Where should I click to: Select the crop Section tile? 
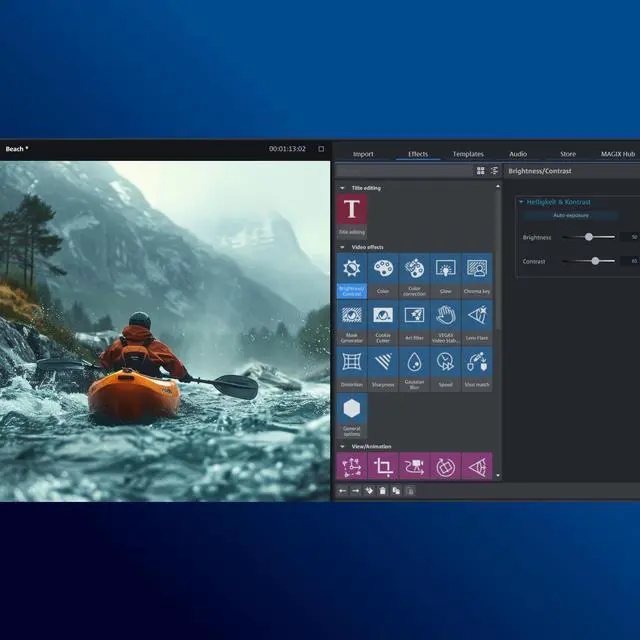[x=383, y=466]
